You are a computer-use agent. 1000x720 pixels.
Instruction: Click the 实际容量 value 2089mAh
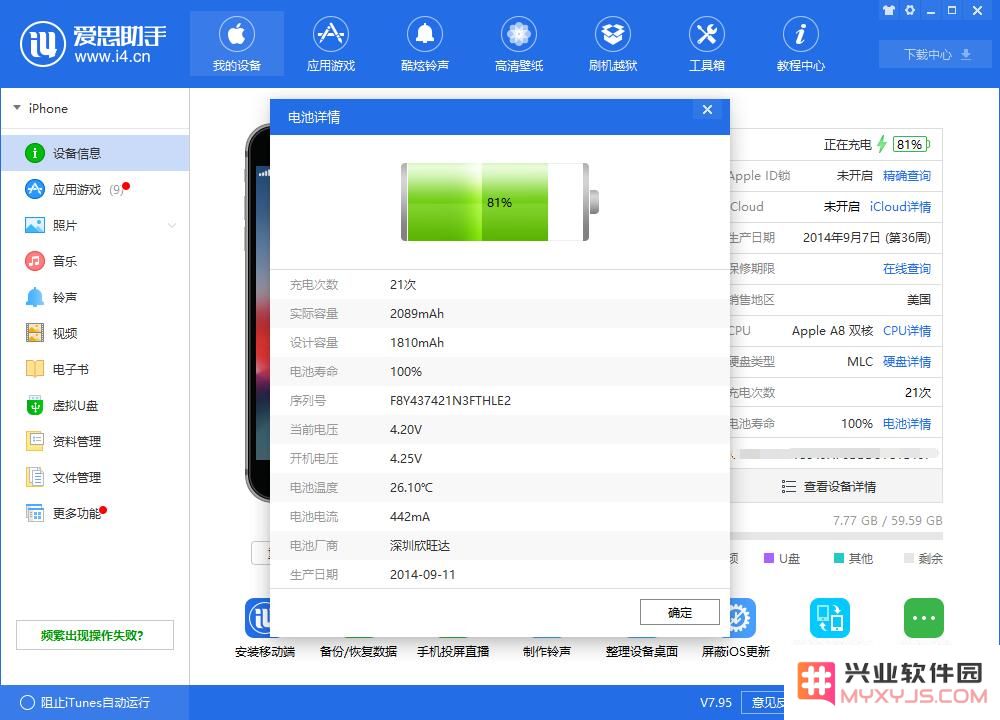pos(416,314)
